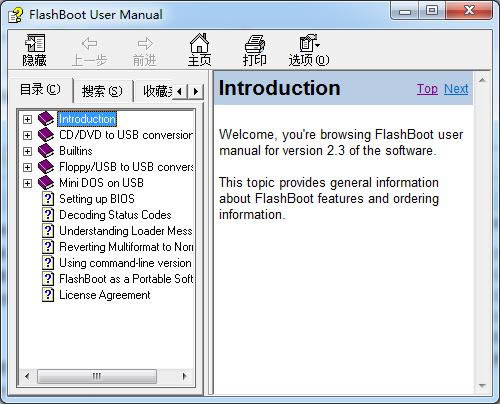The image size is (500, 404).
Task: Click the tree pane horizontal scrollbar thumb
Action: 97,377
